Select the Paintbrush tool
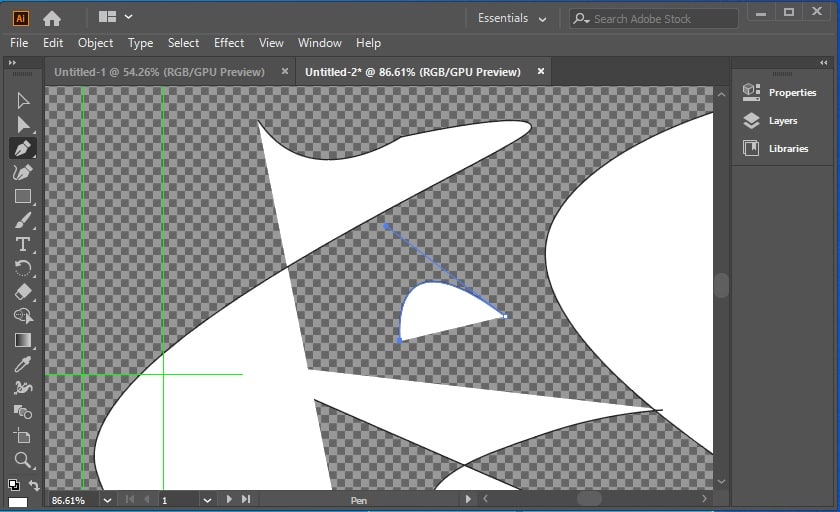 pos(22,220)
